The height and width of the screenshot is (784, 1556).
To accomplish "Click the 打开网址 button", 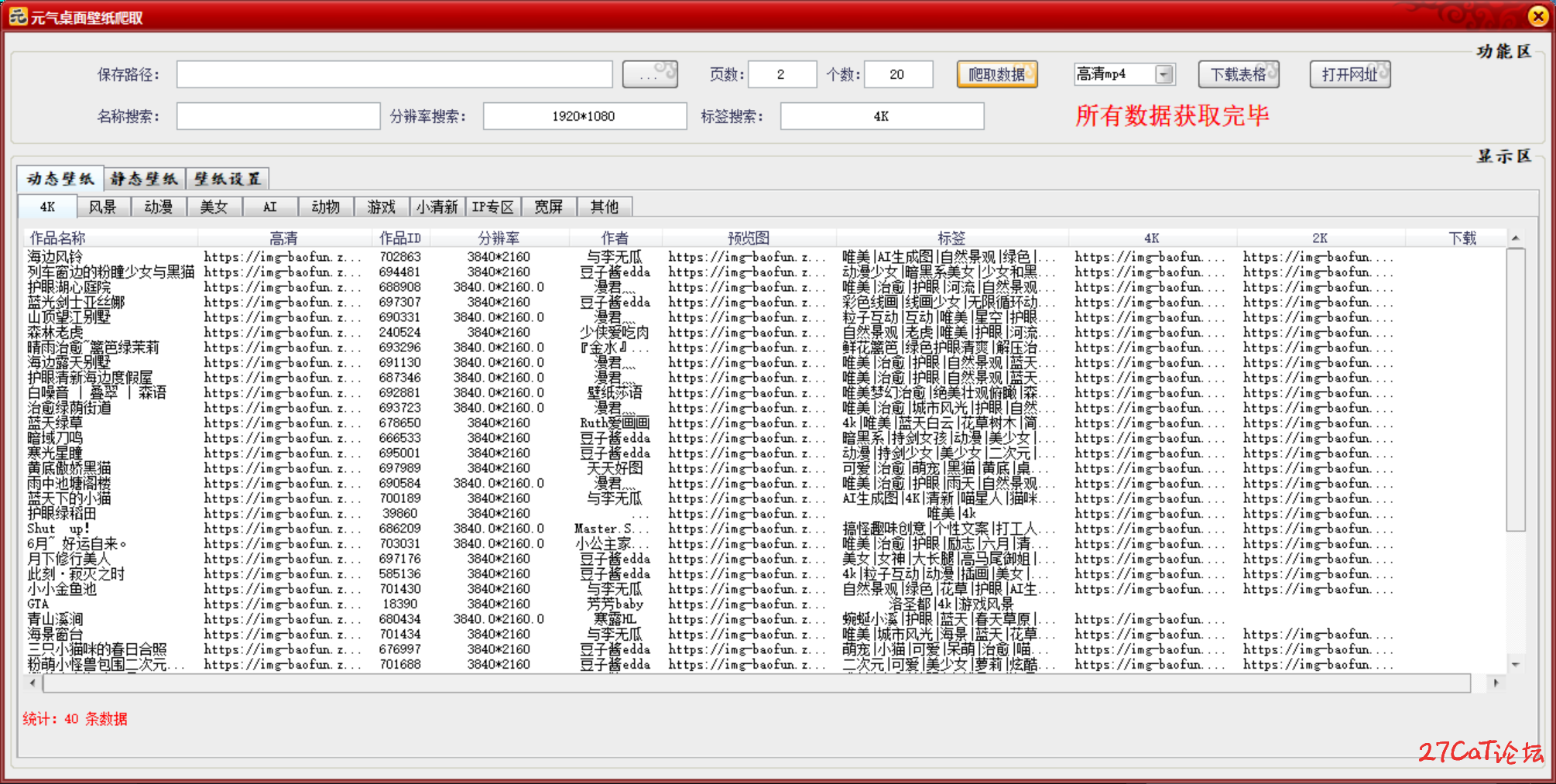I will 1350,74.
